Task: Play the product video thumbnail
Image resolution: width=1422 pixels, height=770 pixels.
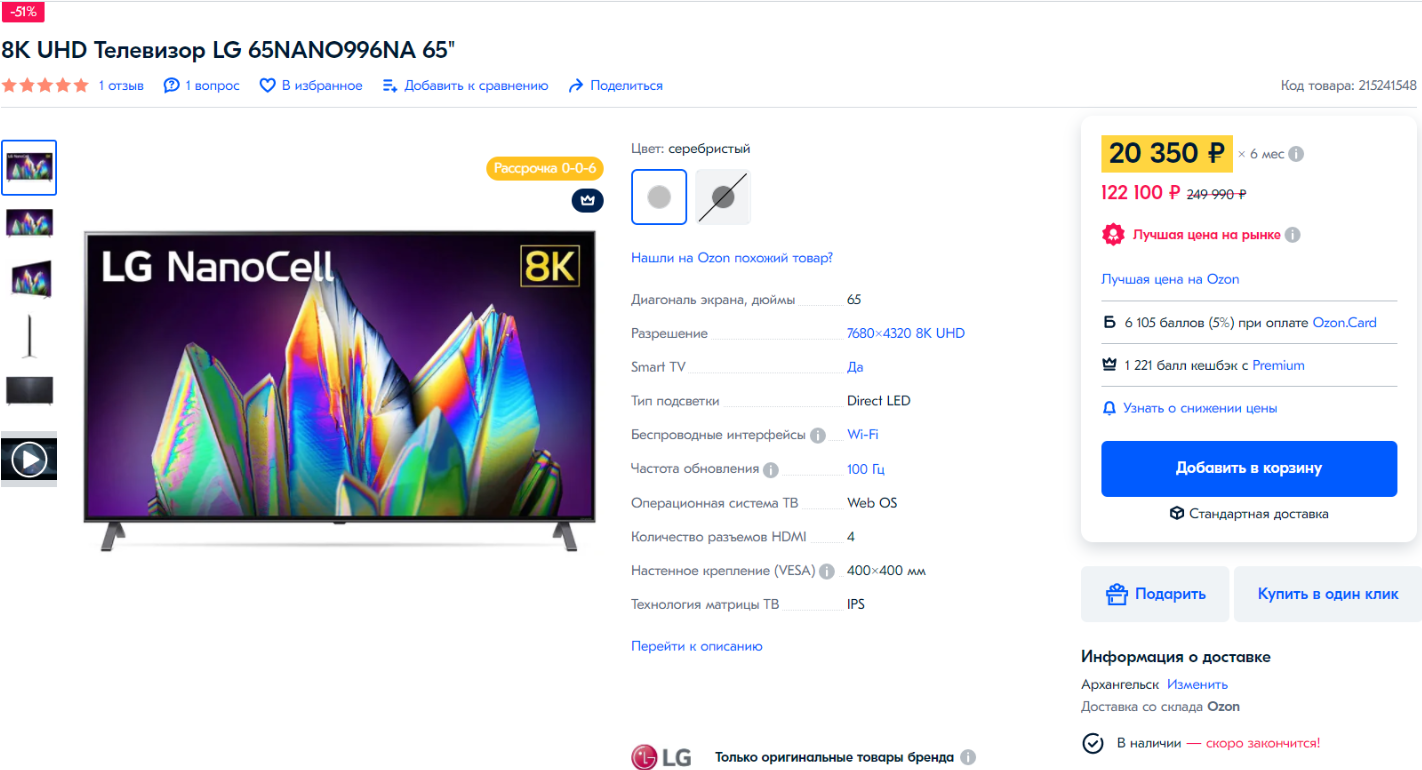Action: pyautogui.click(x=29, y=460)
